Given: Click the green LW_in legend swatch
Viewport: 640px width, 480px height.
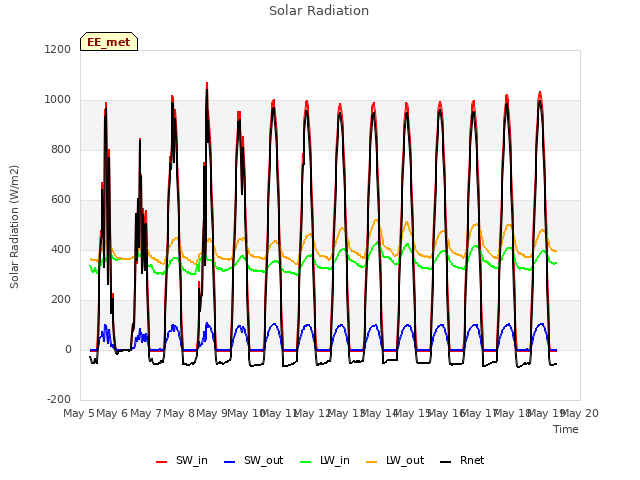Looking at the screenshot, I should click(x=306, y=462).
